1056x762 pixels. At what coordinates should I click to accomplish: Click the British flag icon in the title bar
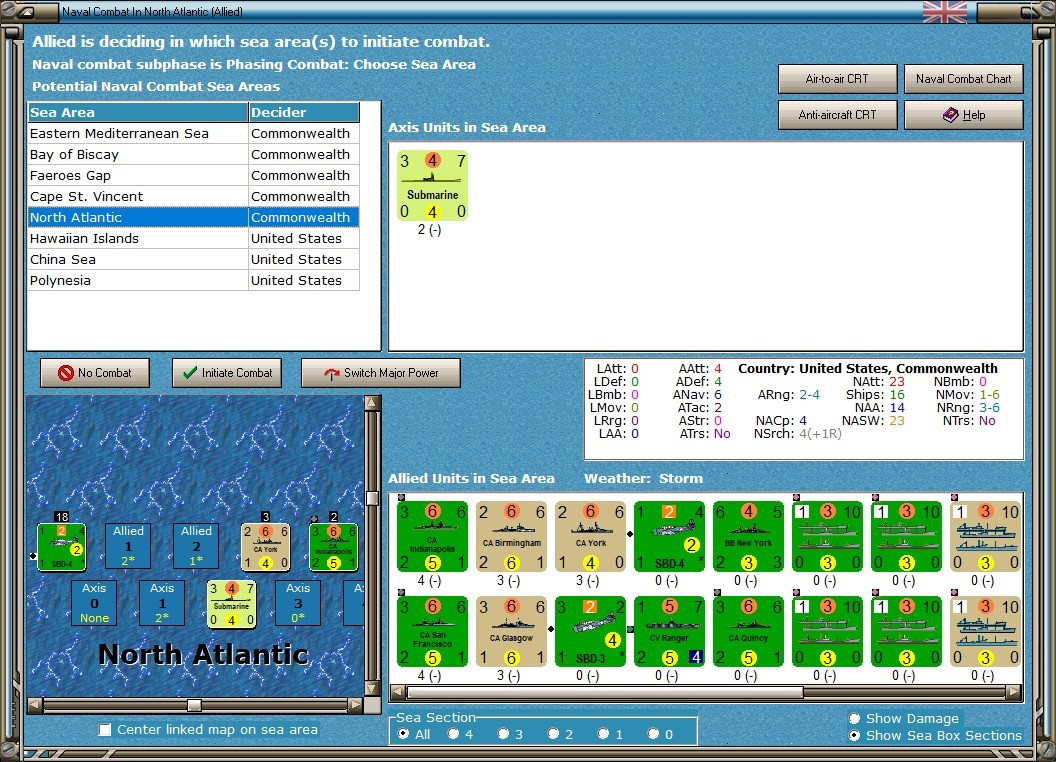(x=944, y=12)
